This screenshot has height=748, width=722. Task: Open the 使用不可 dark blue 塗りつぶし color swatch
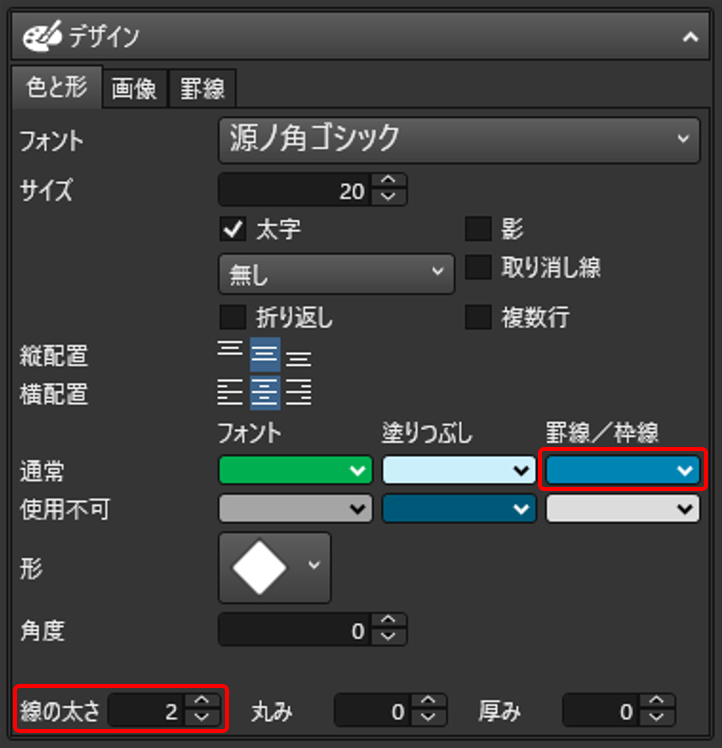tap(459, 509)
